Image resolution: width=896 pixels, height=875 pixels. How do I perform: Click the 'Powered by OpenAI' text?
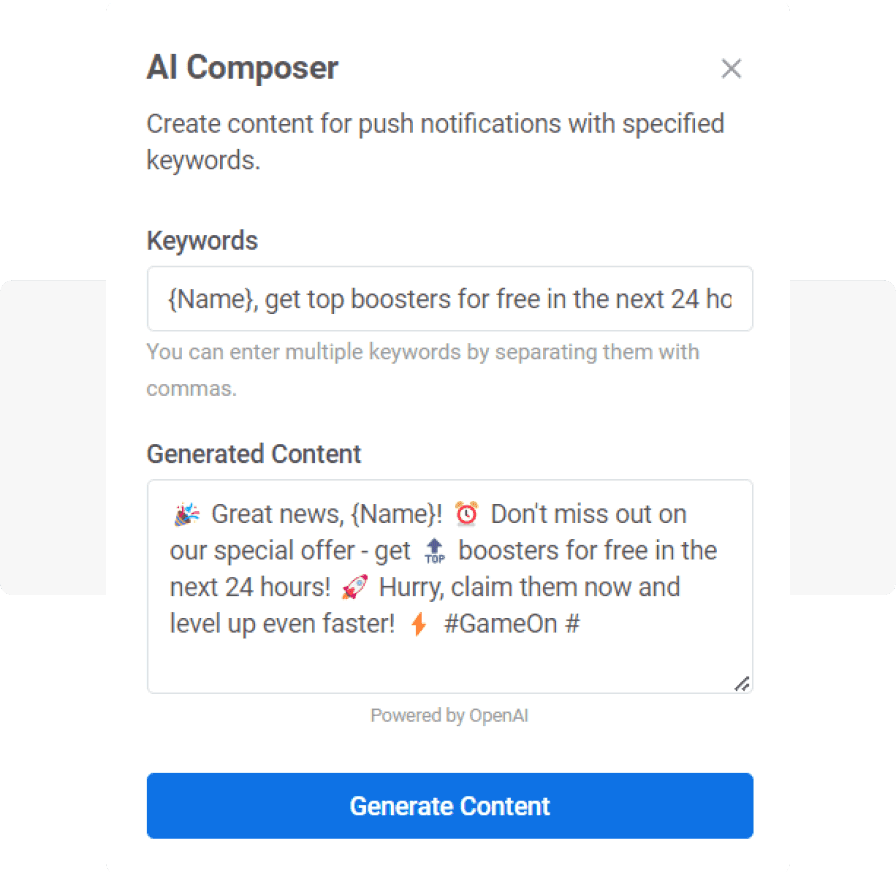click(449, 715)
